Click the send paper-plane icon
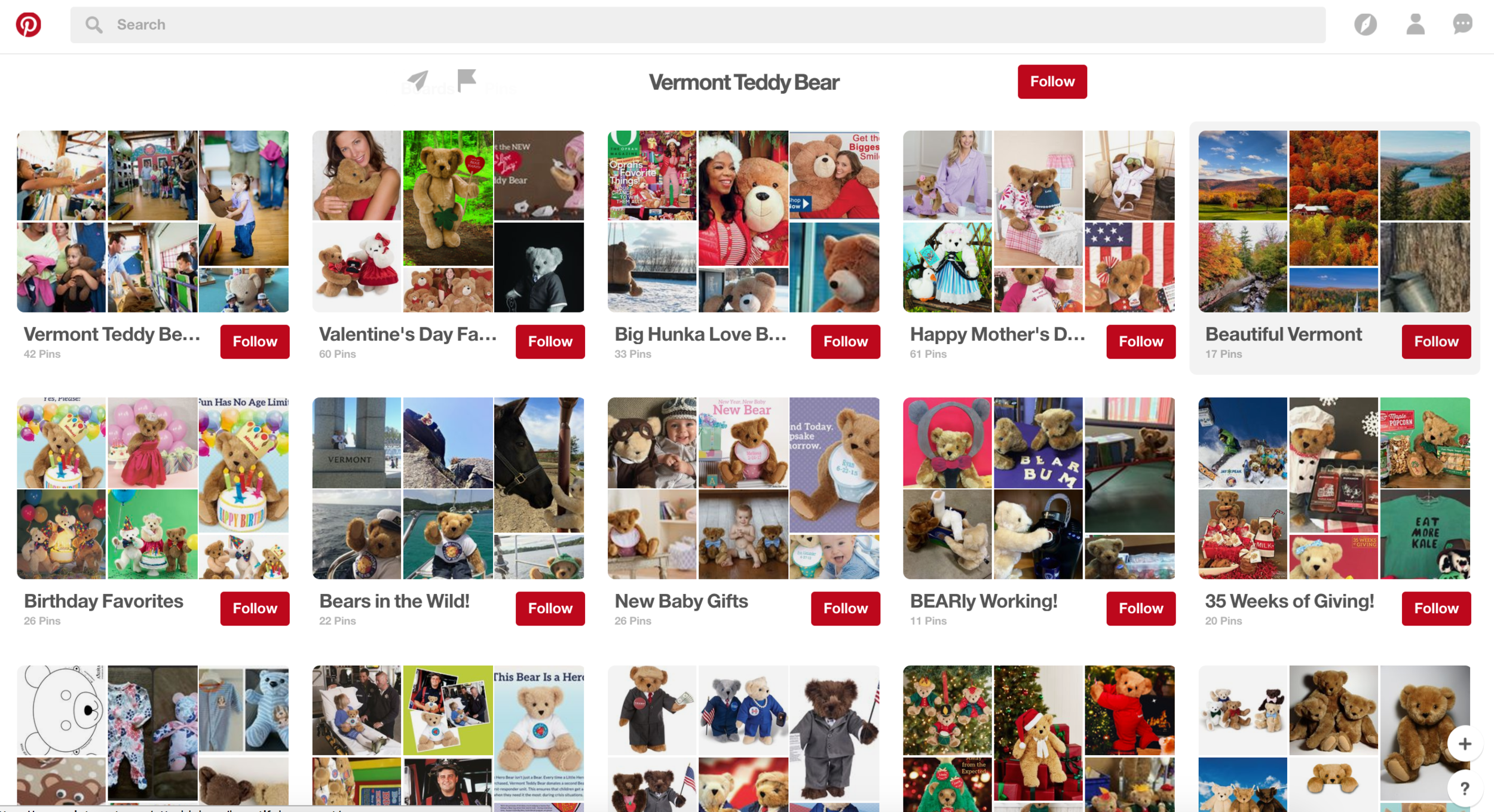The image size is (1494, 812). point(418,80)
